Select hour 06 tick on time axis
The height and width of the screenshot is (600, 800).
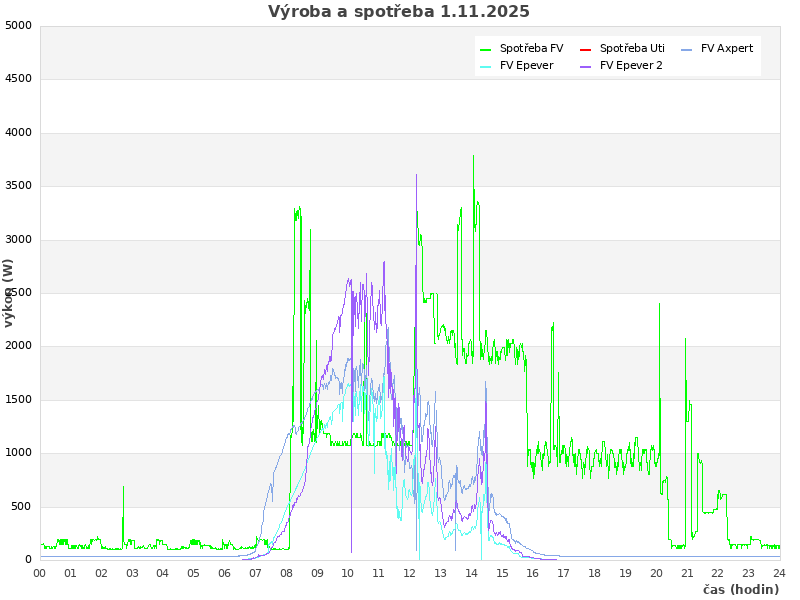[x=225, y=573]
